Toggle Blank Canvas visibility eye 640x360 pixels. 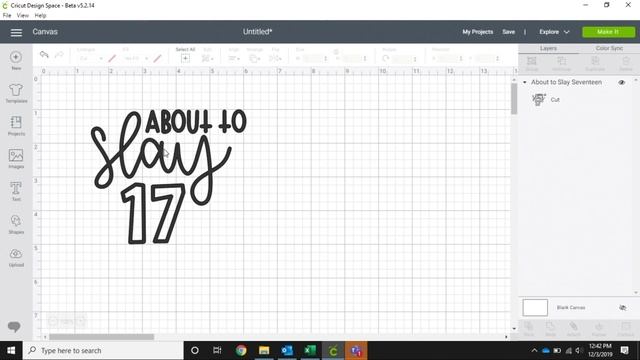click(622, 307)
